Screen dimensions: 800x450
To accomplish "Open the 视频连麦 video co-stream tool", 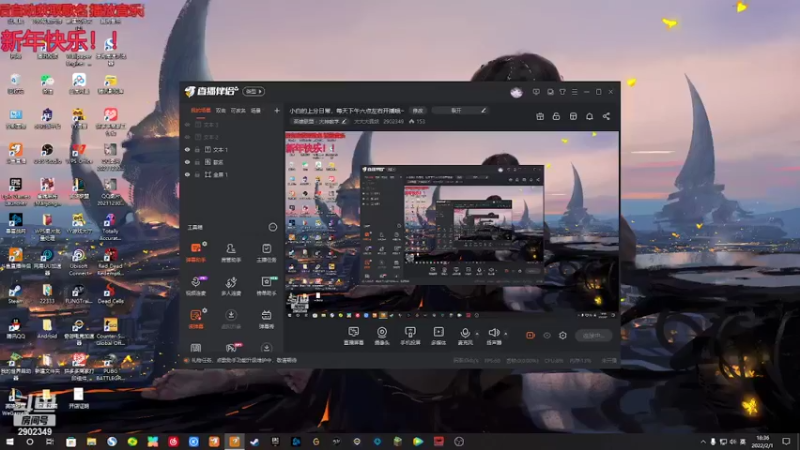I will [x=196, y=286].
